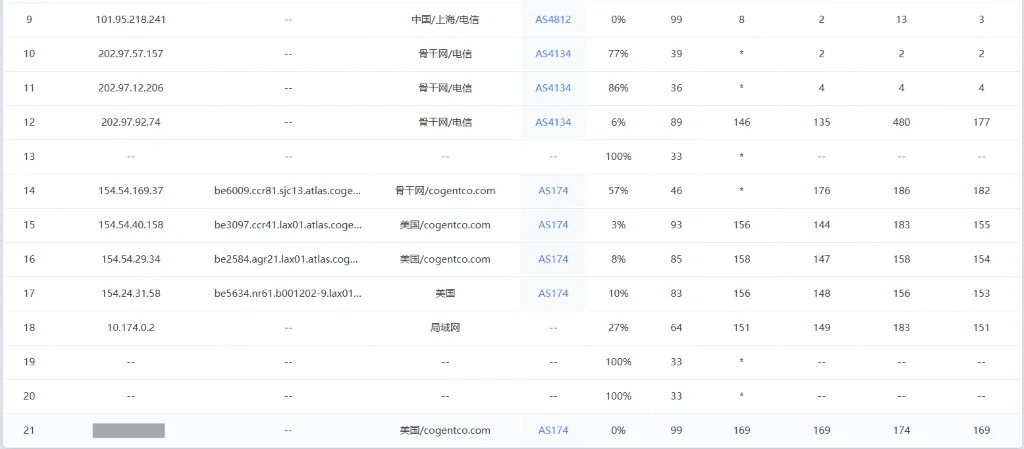This screenshot has width=1024, height=449.
Task: Click 骨干网/电信 in hop 12 row
Action: [445, 122]
